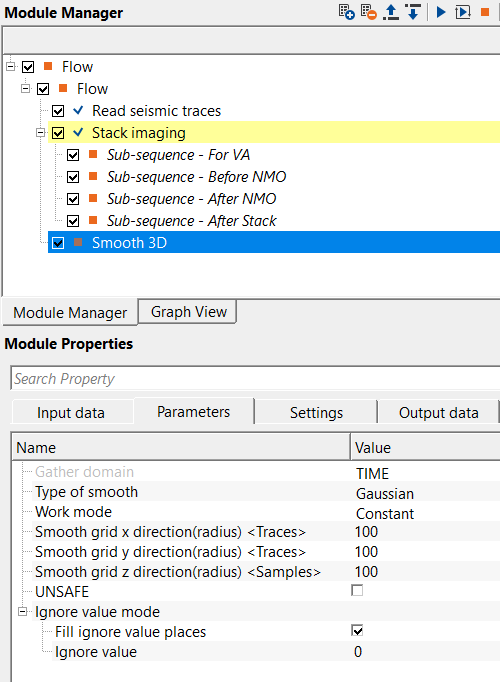Switch to the Graph View tab
This screenshot has width=500, height=682.
(x=189, y=312)
